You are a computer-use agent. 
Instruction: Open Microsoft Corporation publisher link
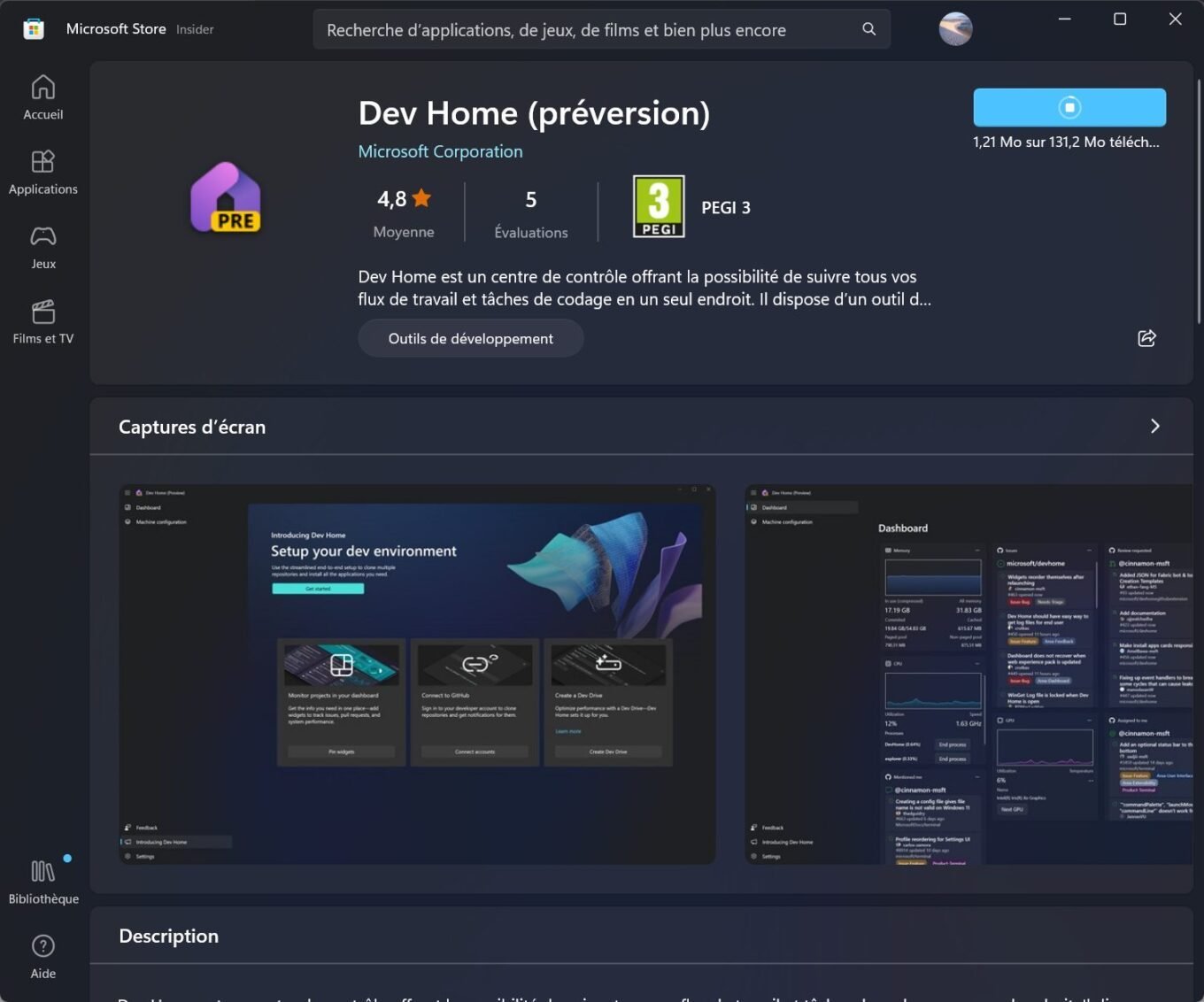[x=440, y=151]
